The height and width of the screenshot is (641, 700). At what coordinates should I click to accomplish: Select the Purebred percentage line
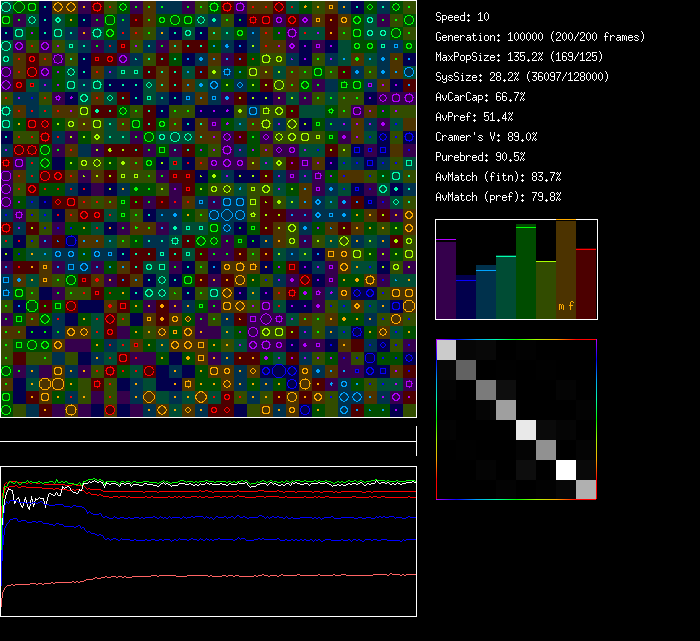(480, 157)
